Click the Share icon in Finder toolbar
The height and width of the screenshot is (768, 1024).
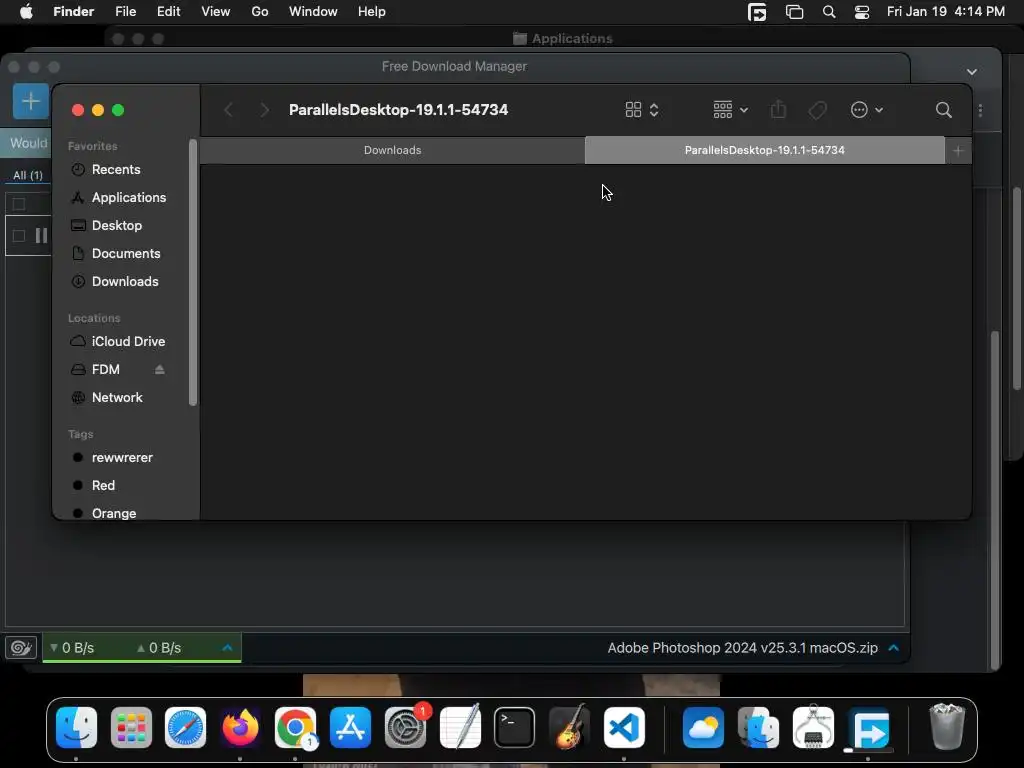[778, 110]
